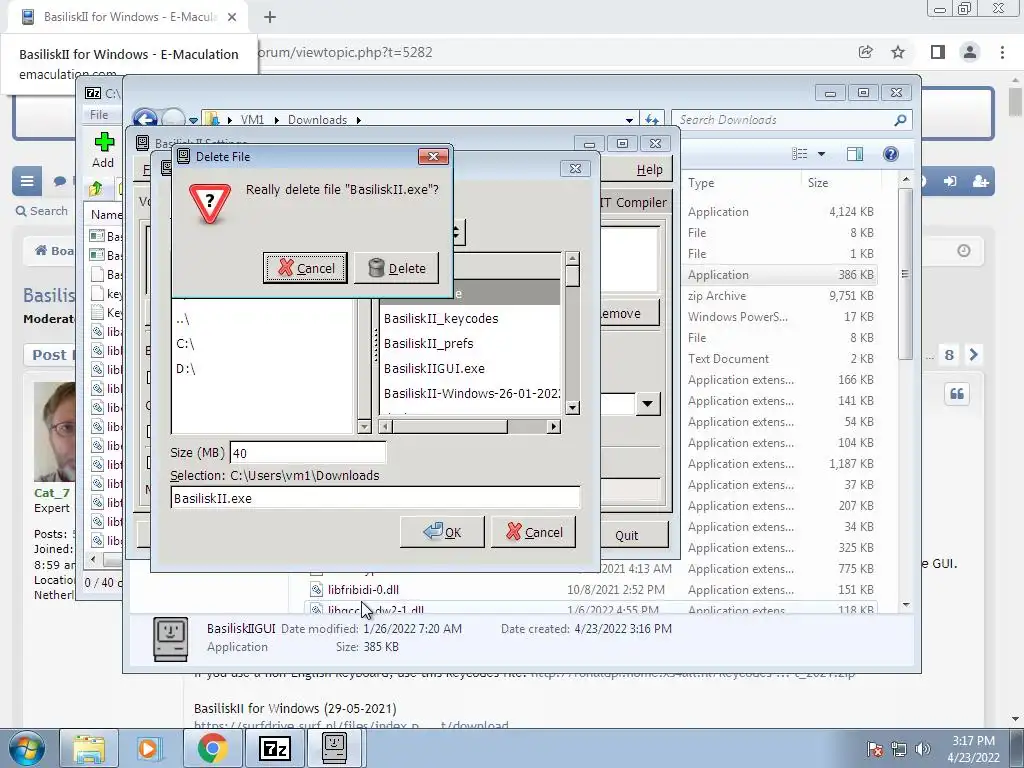The width and height of the screenshot is (1024, 768).
Task: Click Explorer back navigation button
Action: tap(145, 120)
